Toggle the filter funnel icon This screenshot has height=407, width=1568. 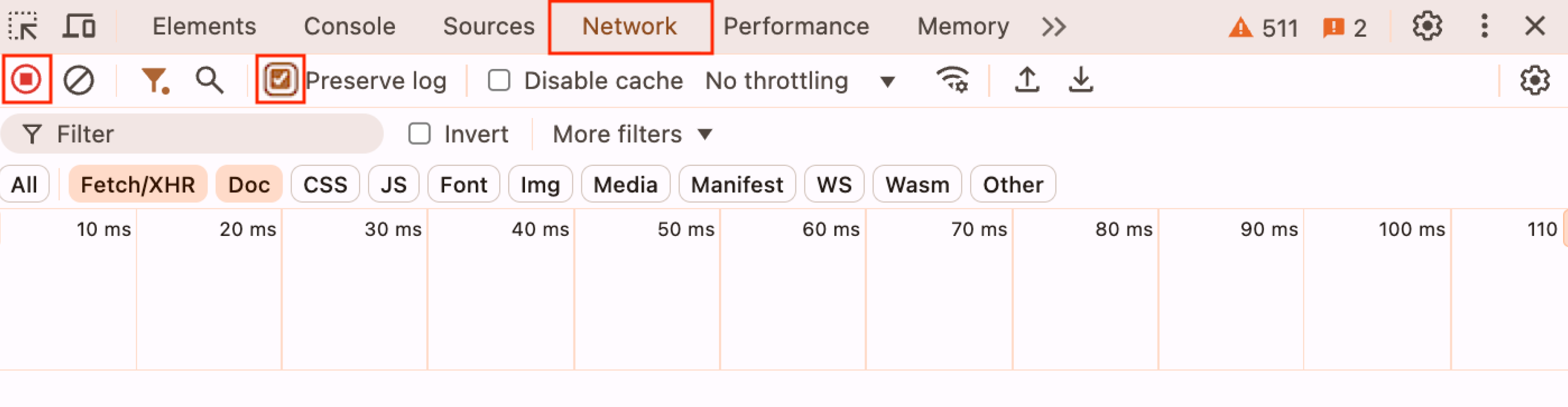pos(154,80)
